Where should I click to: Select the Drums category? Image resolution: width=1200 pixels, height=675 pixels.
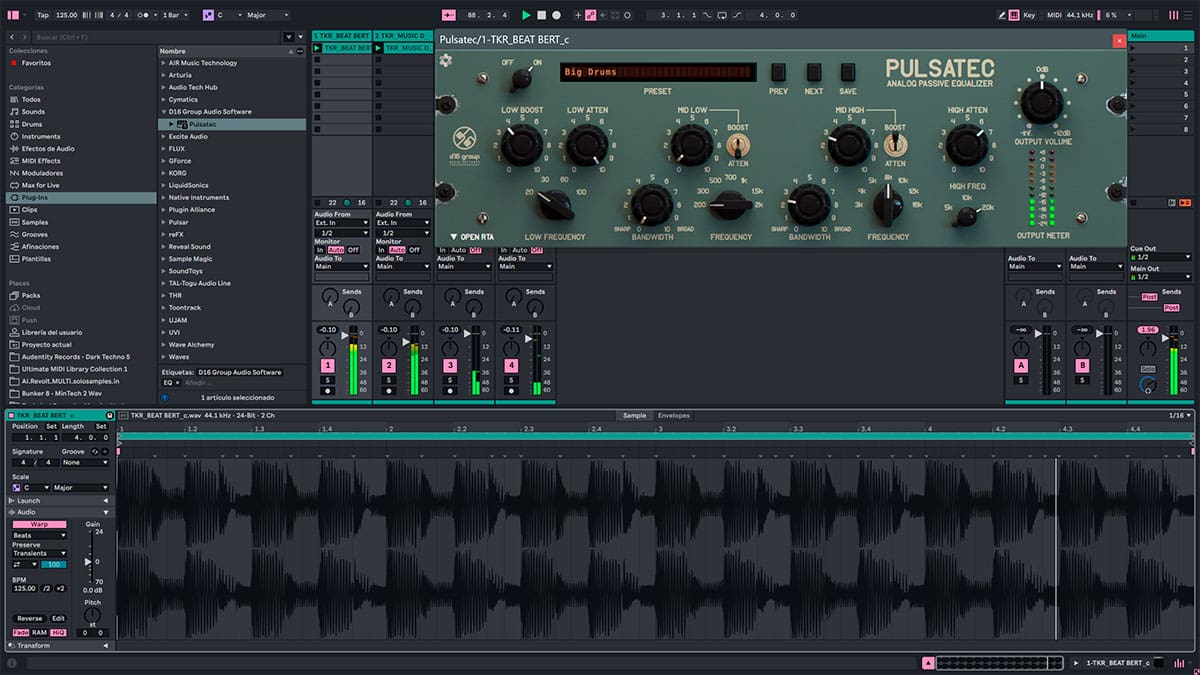(x=32, y=124)
